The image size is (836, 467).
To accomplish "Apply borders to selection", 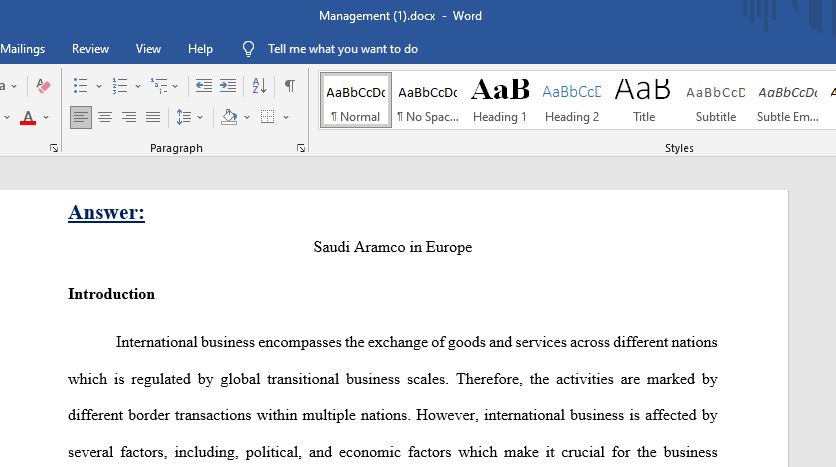I will 268,117.
